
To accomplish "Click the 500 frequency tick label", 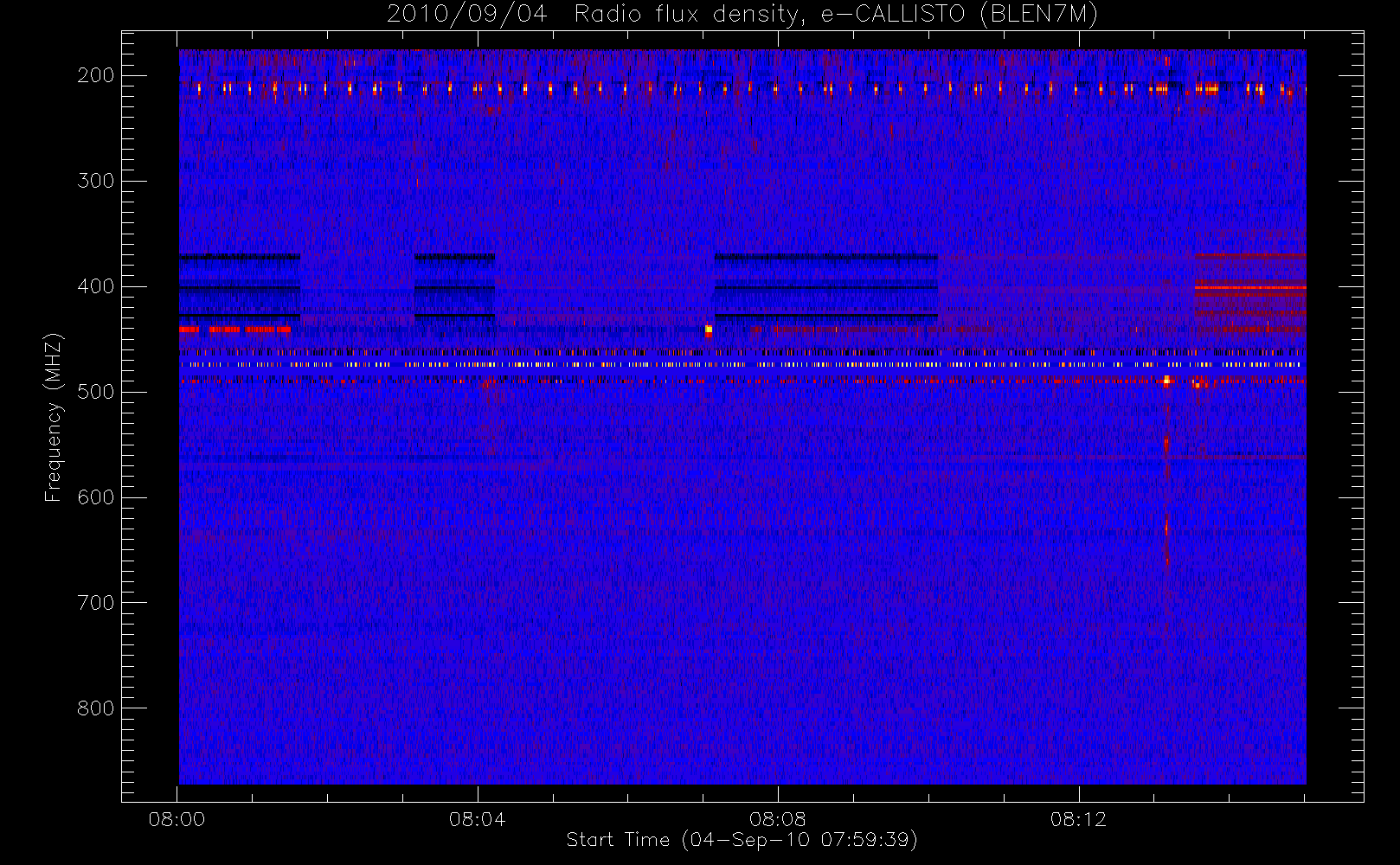I will pos(96,392).
